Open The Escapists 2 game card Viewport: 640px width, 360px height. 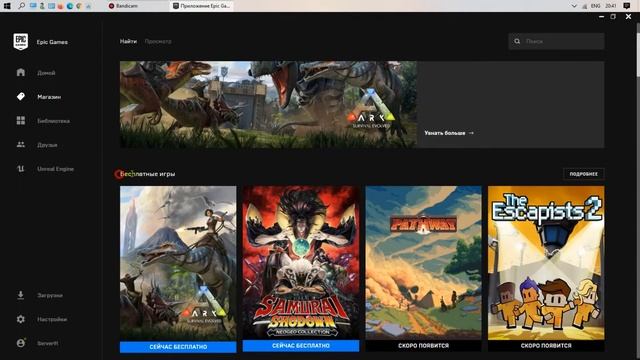[546, 263]
